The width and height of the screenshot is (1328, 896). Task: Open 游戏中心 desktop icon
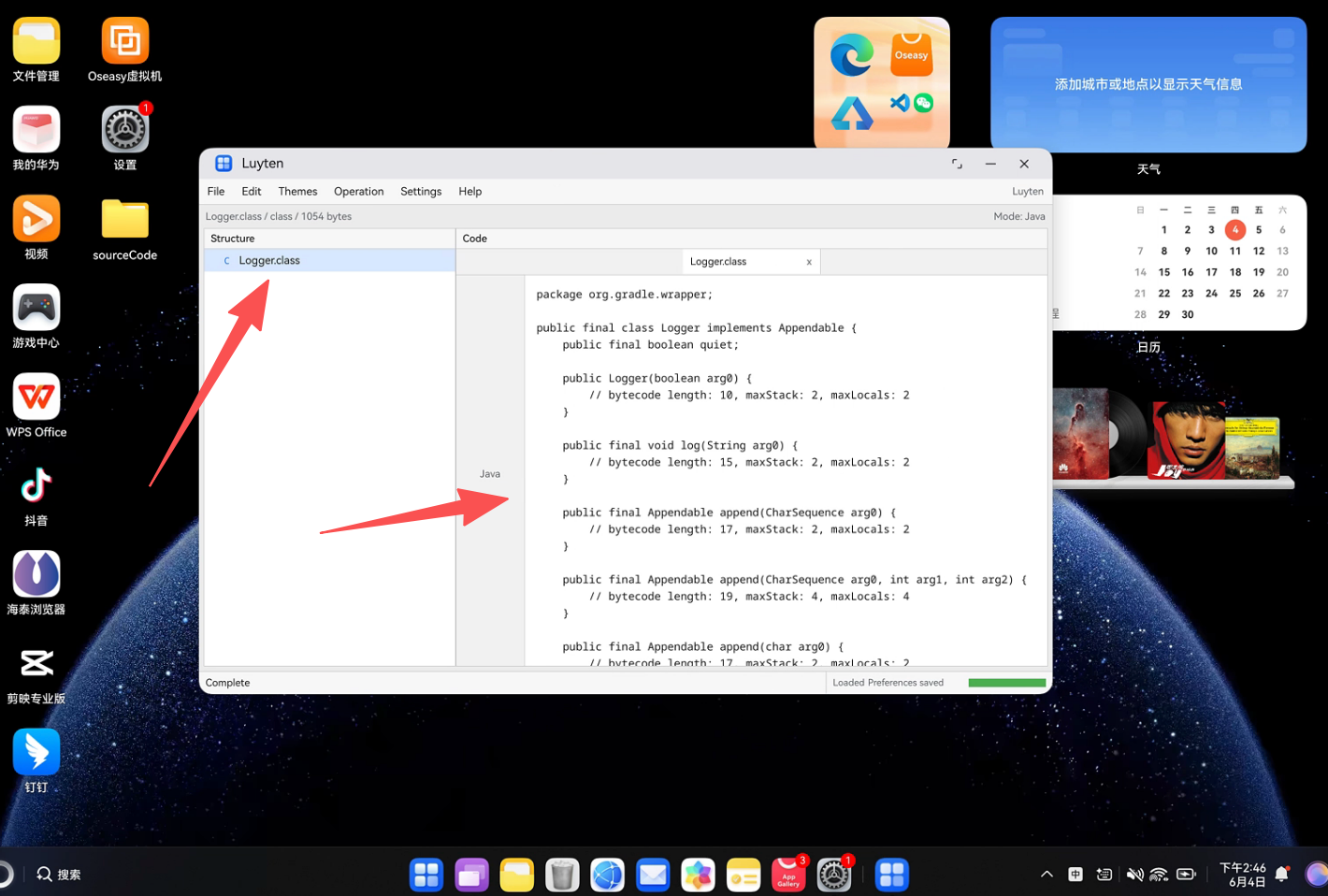36,317
